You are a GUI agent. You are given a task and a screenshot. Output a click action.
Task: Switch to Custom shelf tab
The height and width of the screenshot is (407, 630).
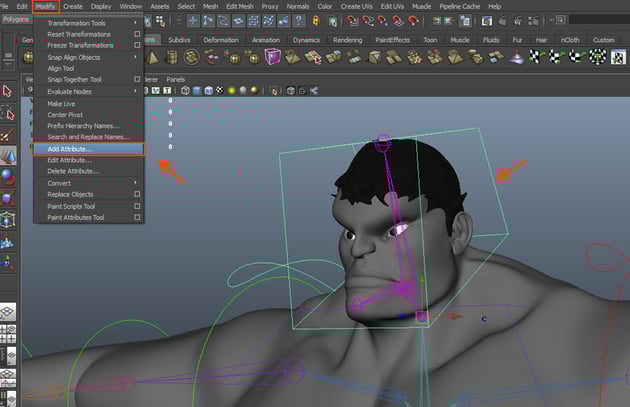tap(603, 40)
